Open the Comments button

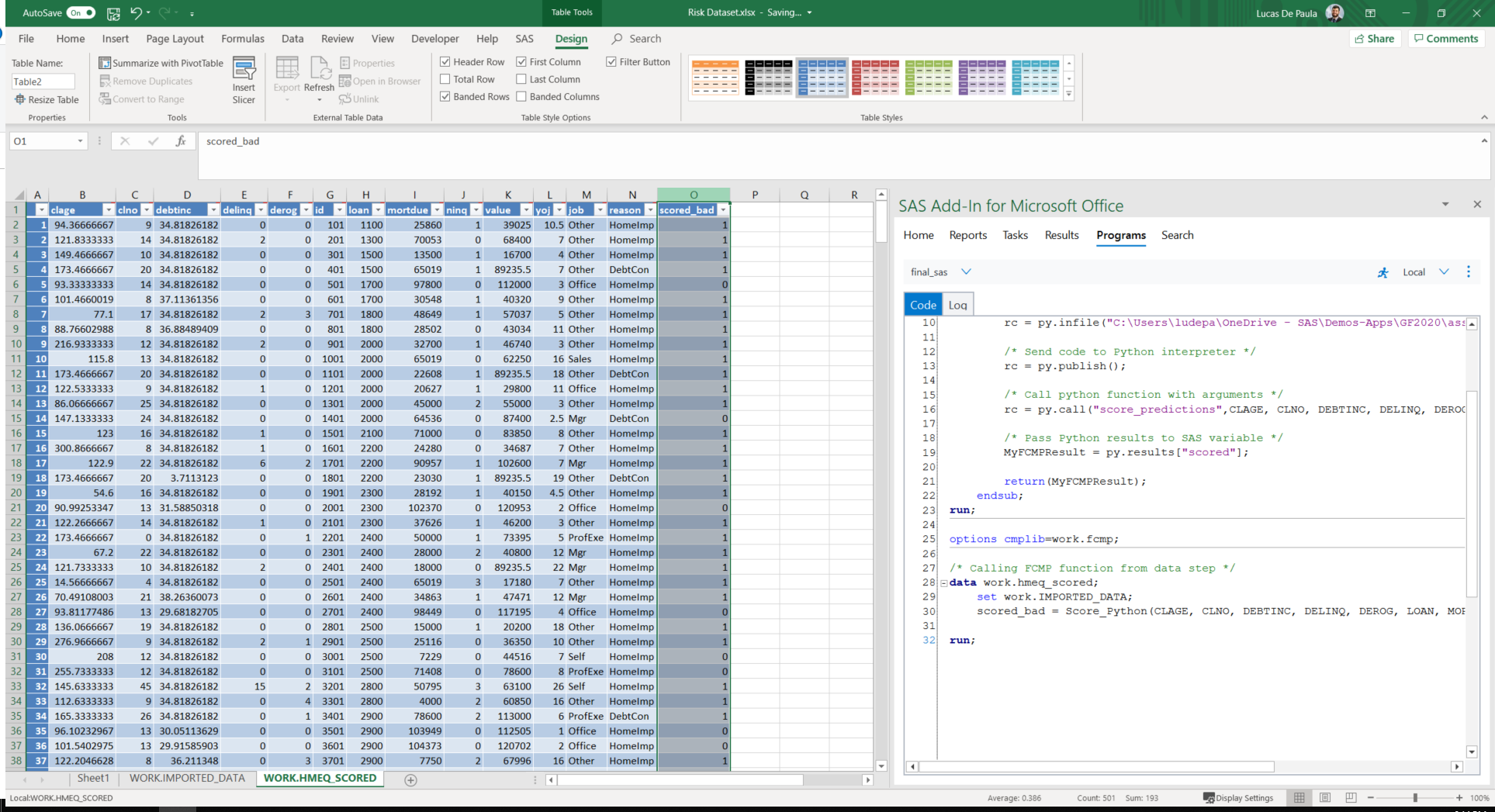pyautogui.click(x=1445, y=39)
